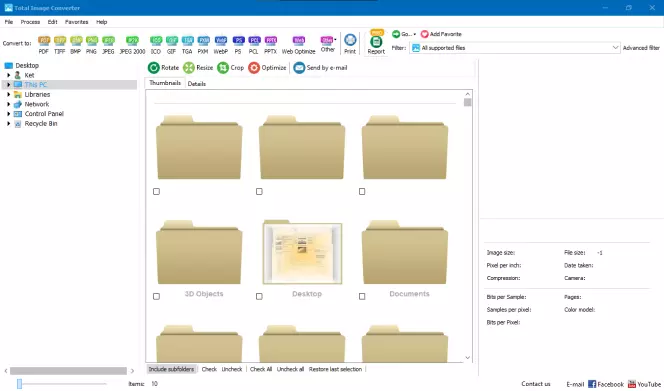Switch to the Details tab
Screen dimensions: 664x391
coord(196,84)
